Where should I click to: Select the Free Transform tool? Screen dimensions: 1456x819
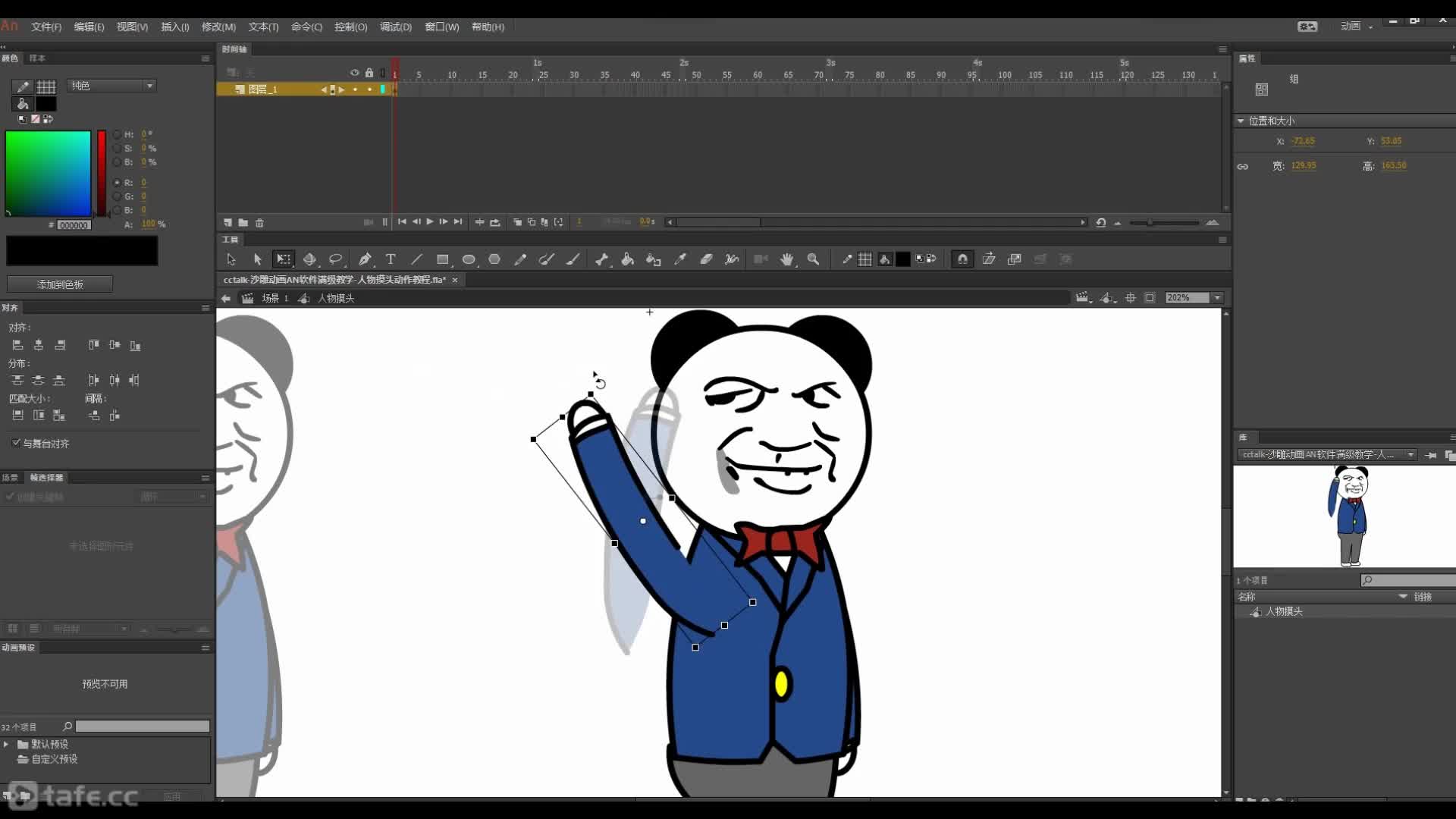click(283, 259)
